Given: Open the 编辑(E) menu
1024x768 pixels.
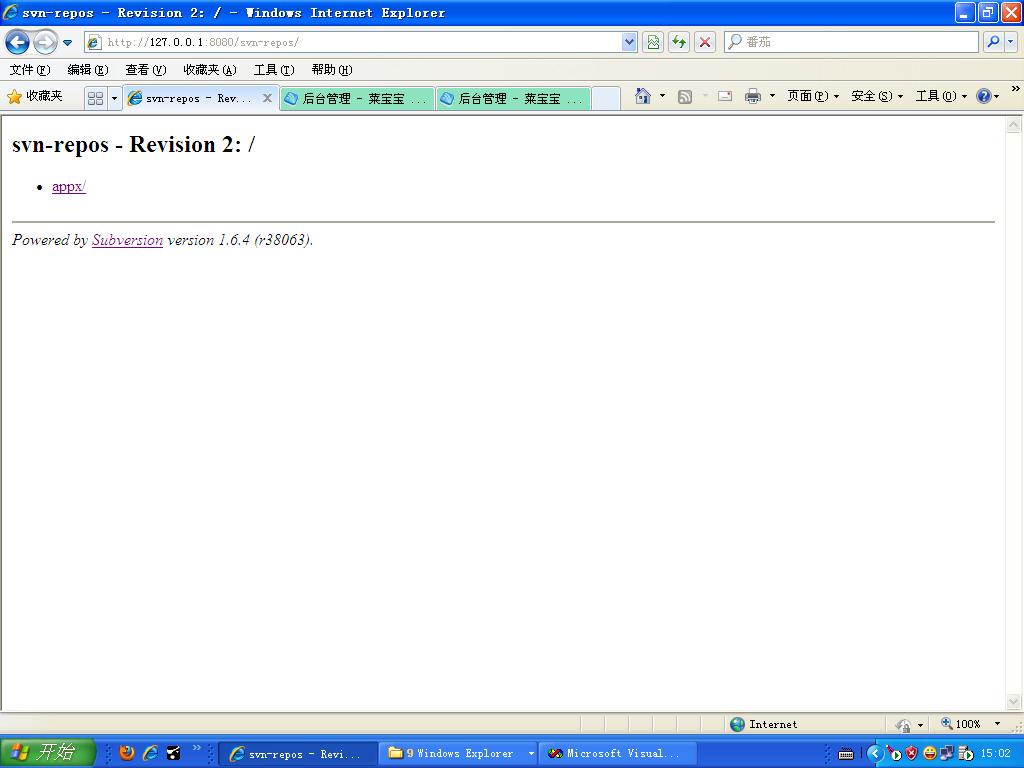Looking at the screenshot, I should point(88,70).
